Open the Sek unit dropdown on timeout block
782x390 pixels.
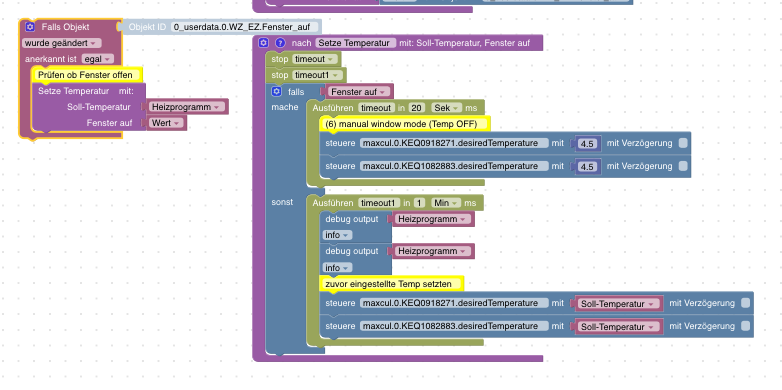(x=446, y=108)
